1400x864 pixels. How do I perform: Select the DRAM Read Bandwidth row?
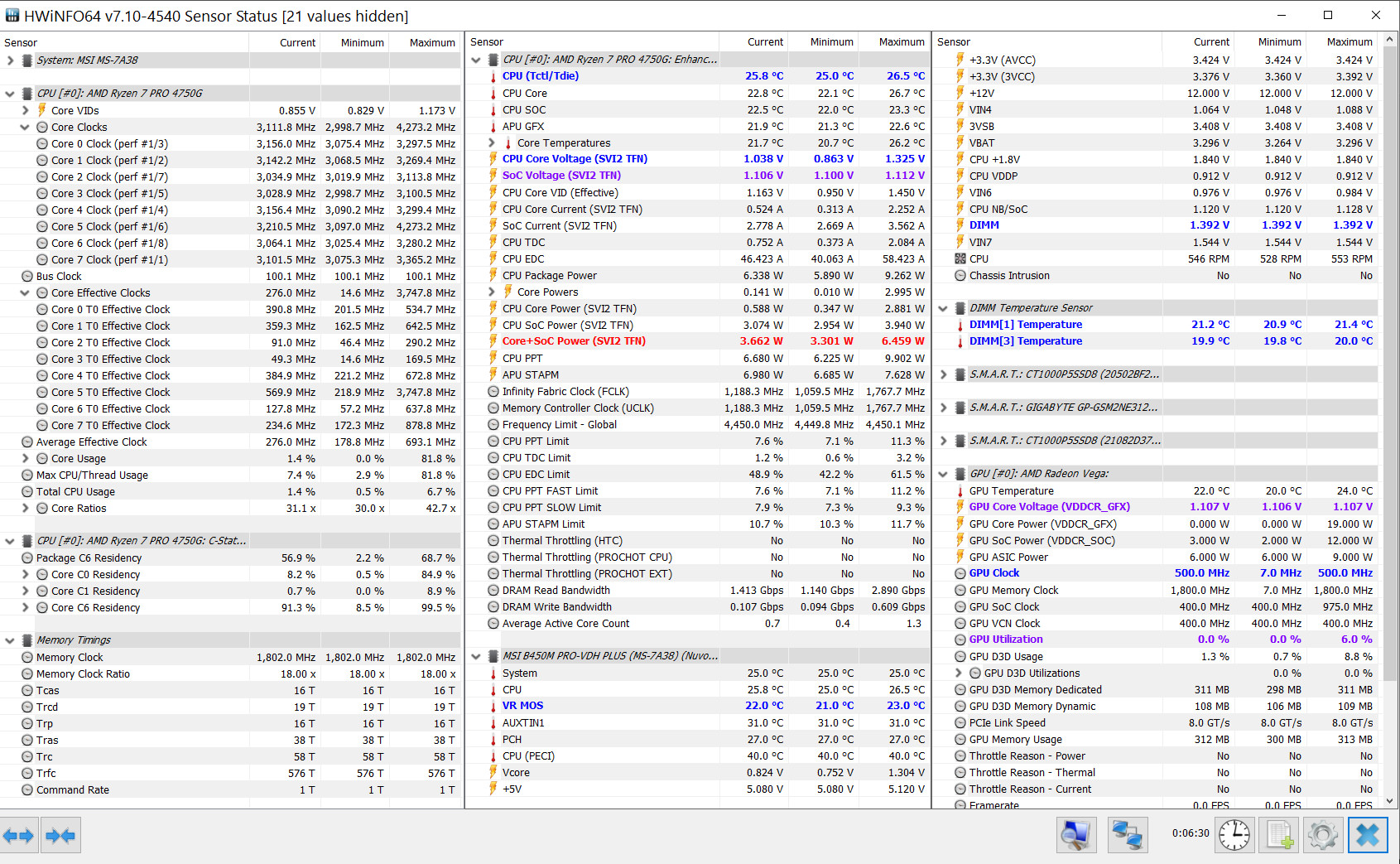697,590
